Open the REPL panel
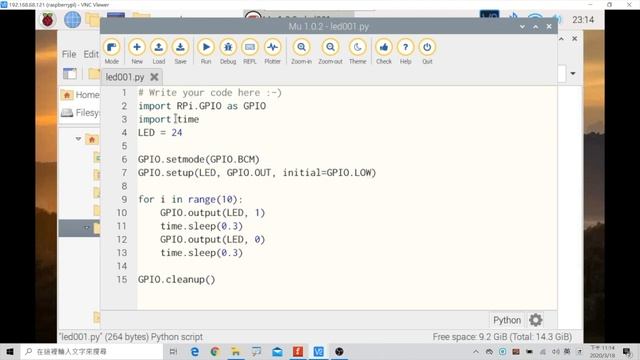This screenshot has height=360, width=640. tap(250, 51)
